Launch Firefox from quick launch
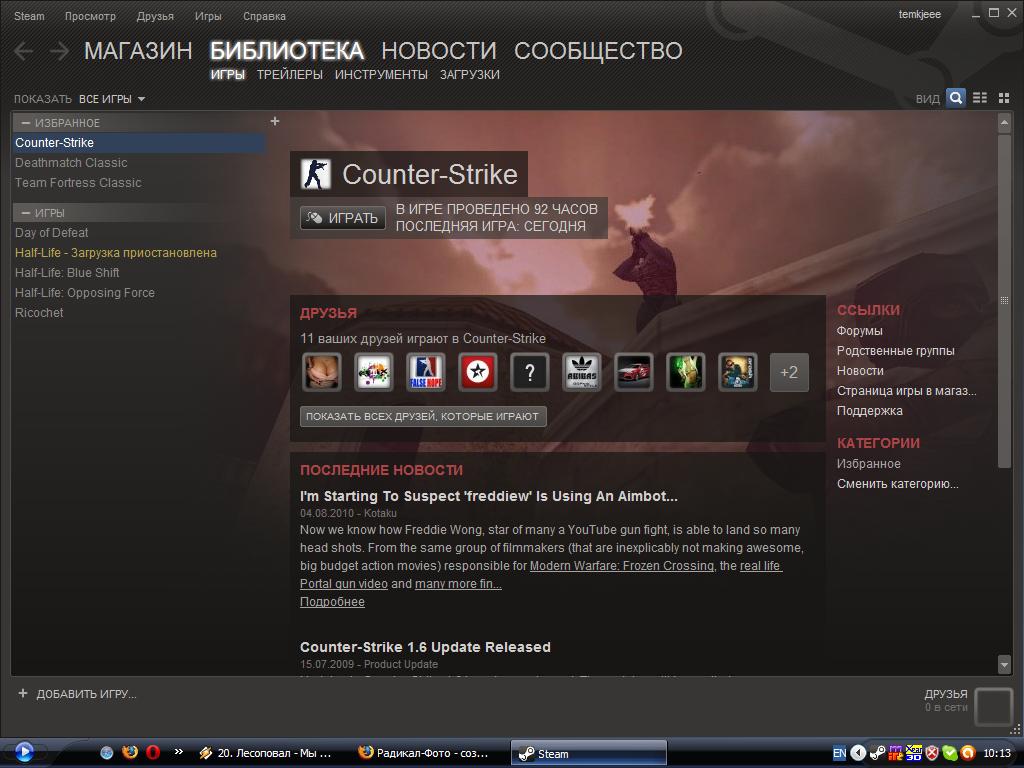1024x768 pixels. (x=130, y=752)
